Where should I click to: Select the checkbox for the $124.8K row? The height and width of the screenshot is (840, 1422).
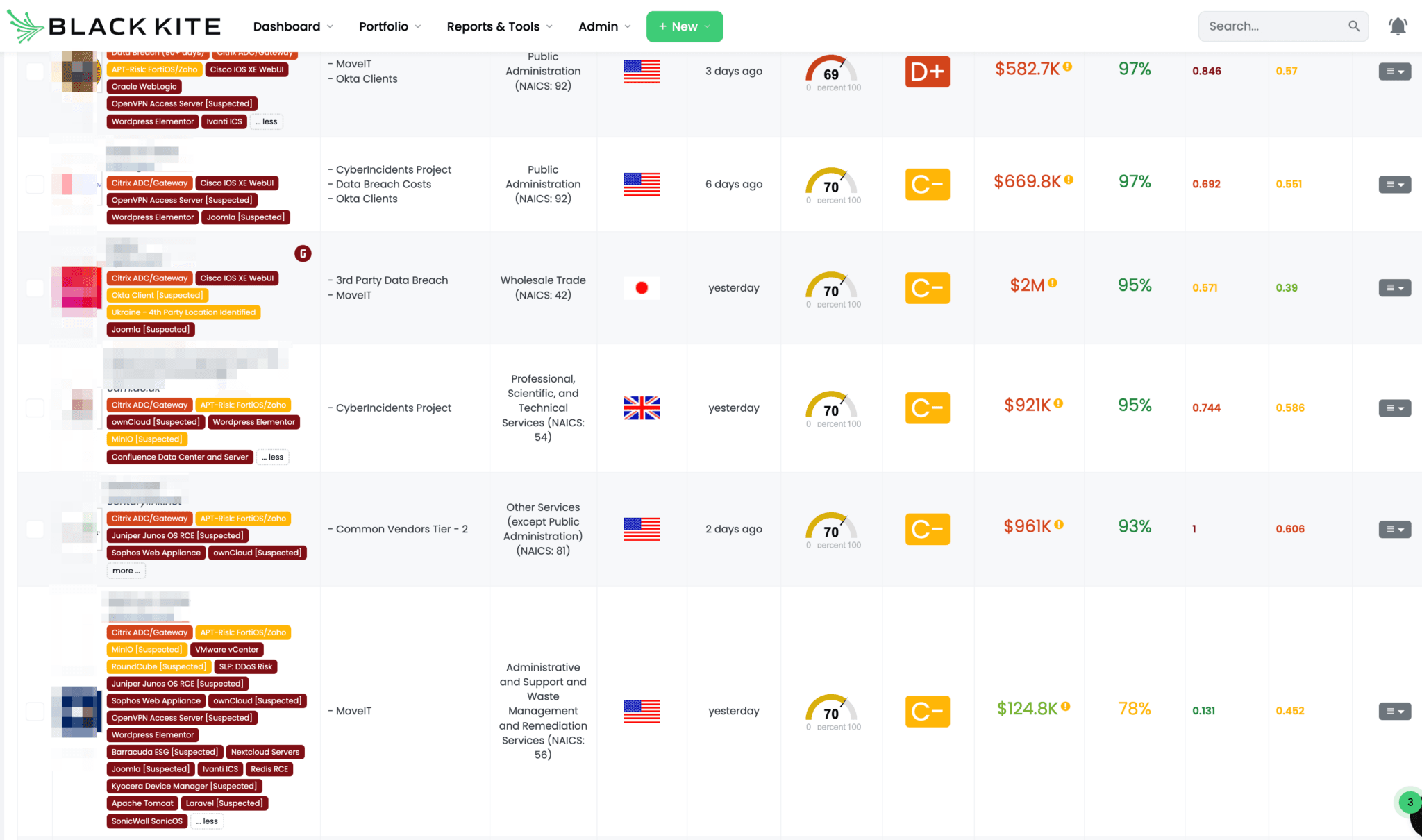coord(35,711)
